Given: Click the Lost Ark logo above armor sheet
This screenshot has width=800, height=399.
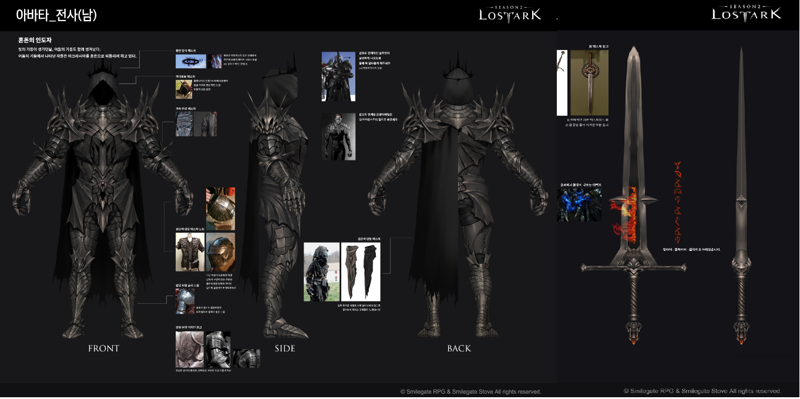Looking at the screenshot, I should click(510, 13).
